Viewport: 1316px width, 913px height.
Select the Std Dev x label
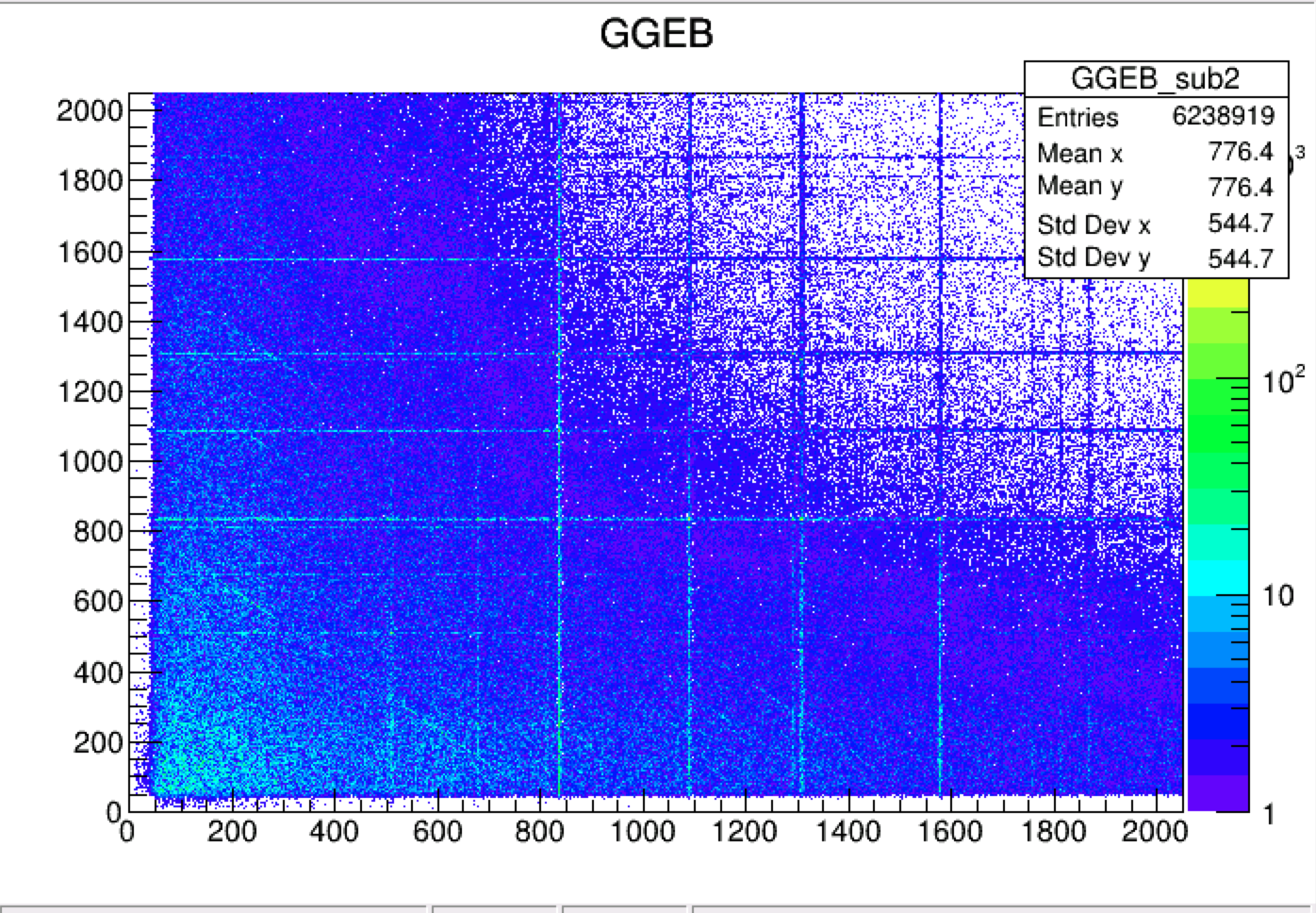[x=1094, y=224]
